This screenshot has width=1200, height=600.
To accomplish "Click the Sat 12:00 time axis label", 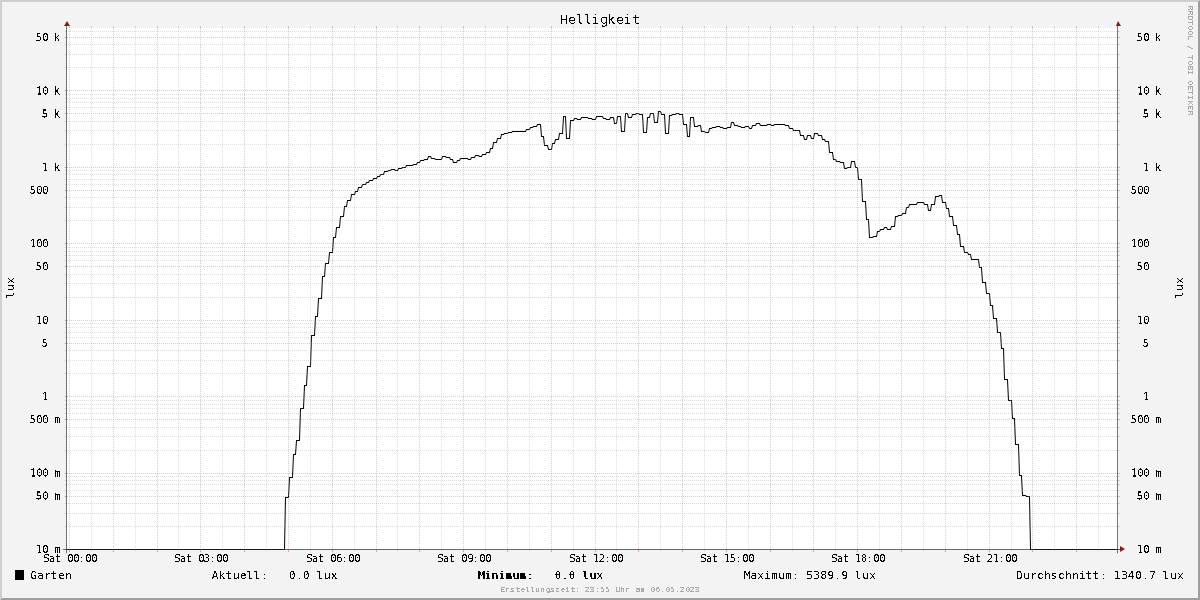I will pyautogui.click(x=596, y=558).
